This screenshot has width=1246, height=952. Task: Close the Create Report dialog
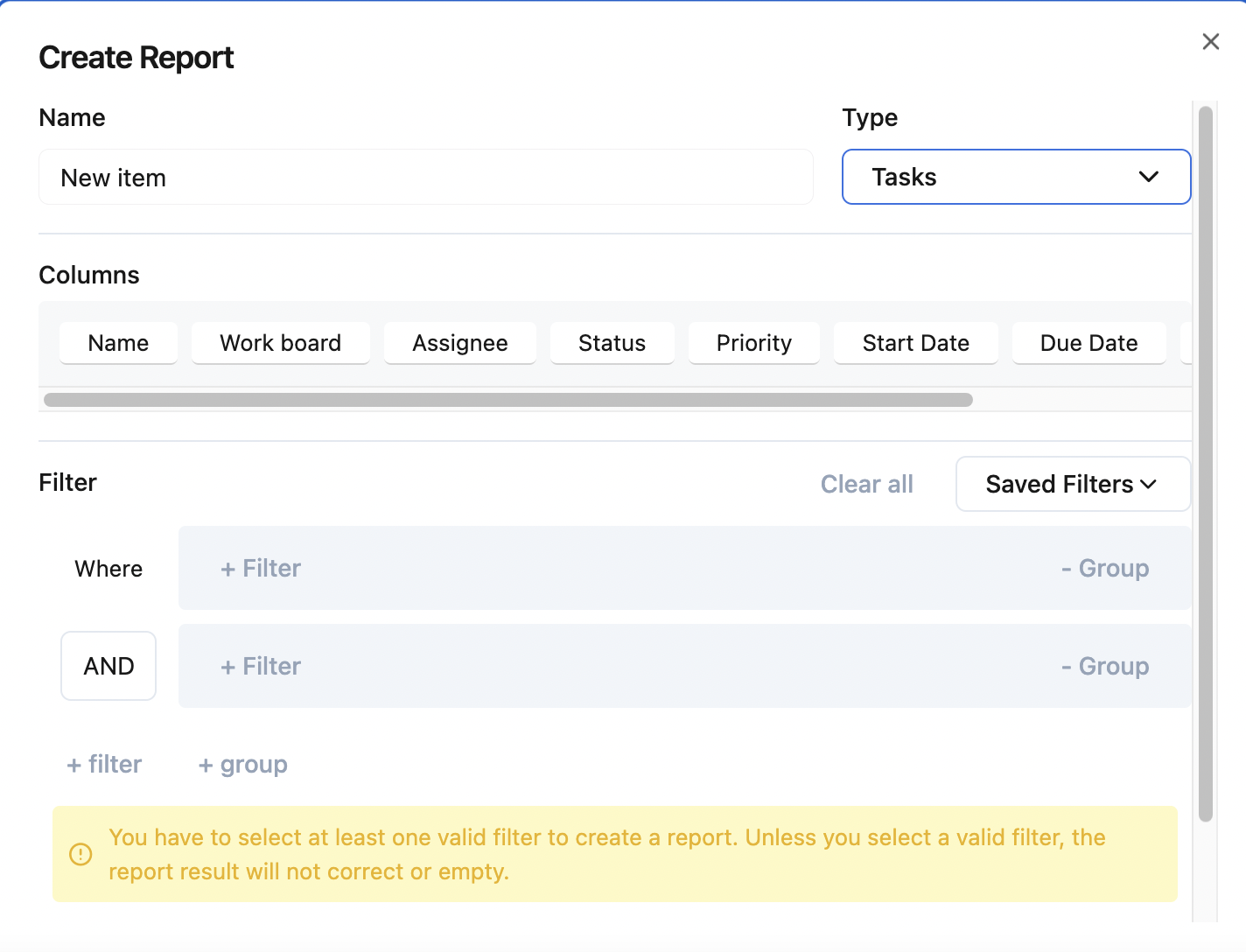tap(1210, 41)
